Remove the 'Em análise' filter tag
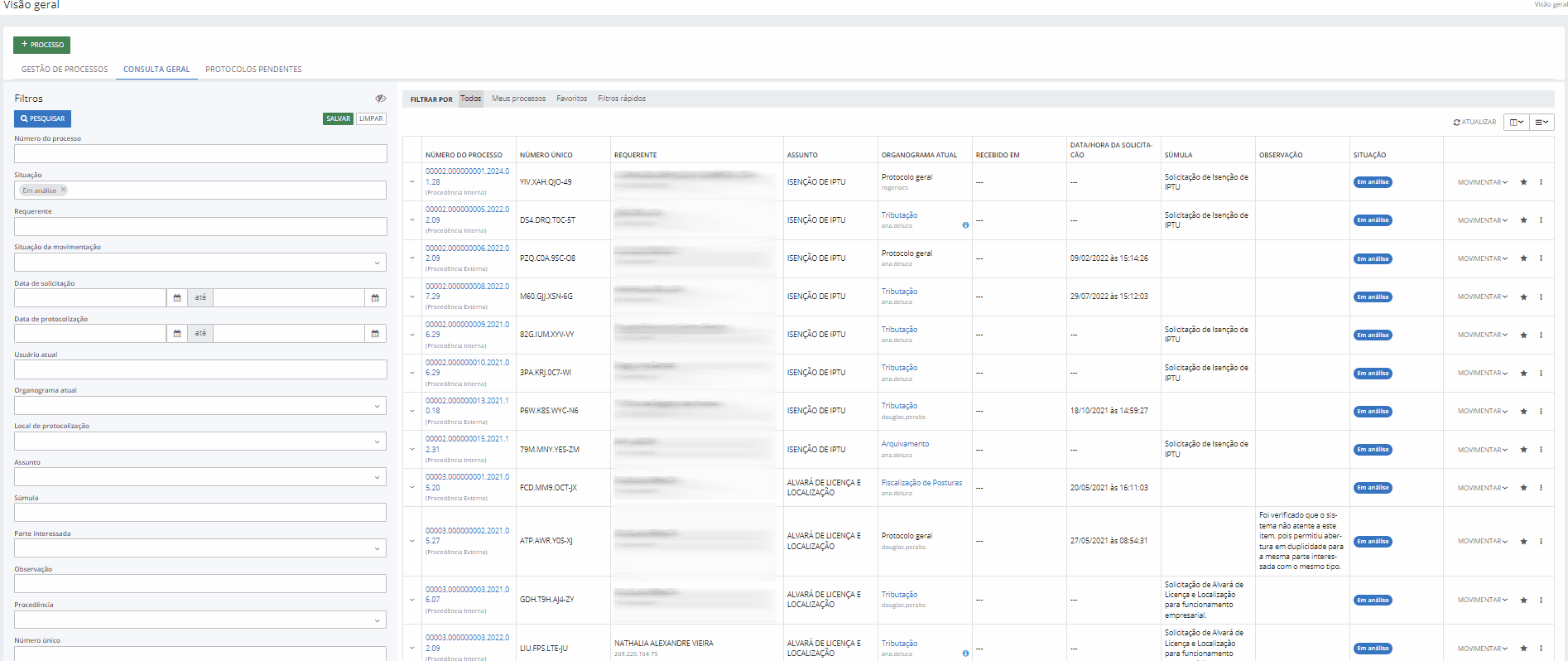The image size is (1568, 661). [63, 190]
